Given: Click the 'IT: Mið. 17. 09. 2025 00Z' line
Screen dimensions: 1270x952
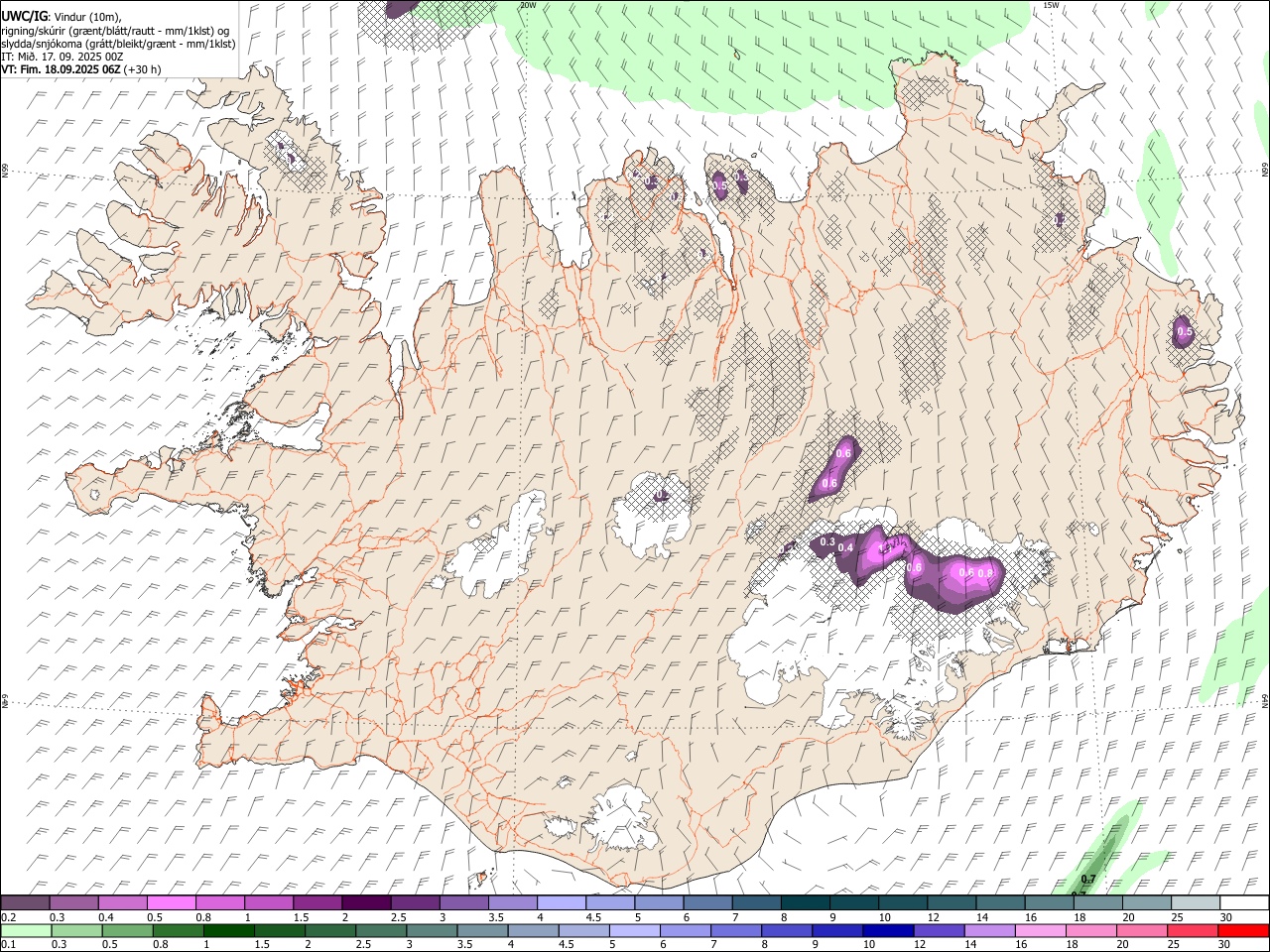Looking at the screenshot, I should (x=63, y=57).
